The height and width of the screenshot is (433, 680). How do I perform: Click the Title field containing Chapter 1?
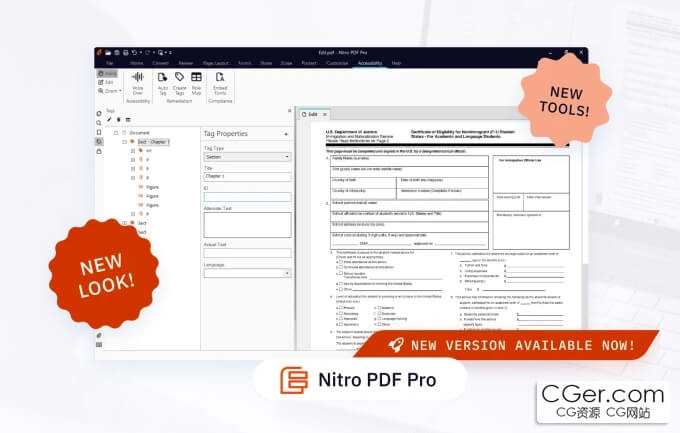(247, 177)
